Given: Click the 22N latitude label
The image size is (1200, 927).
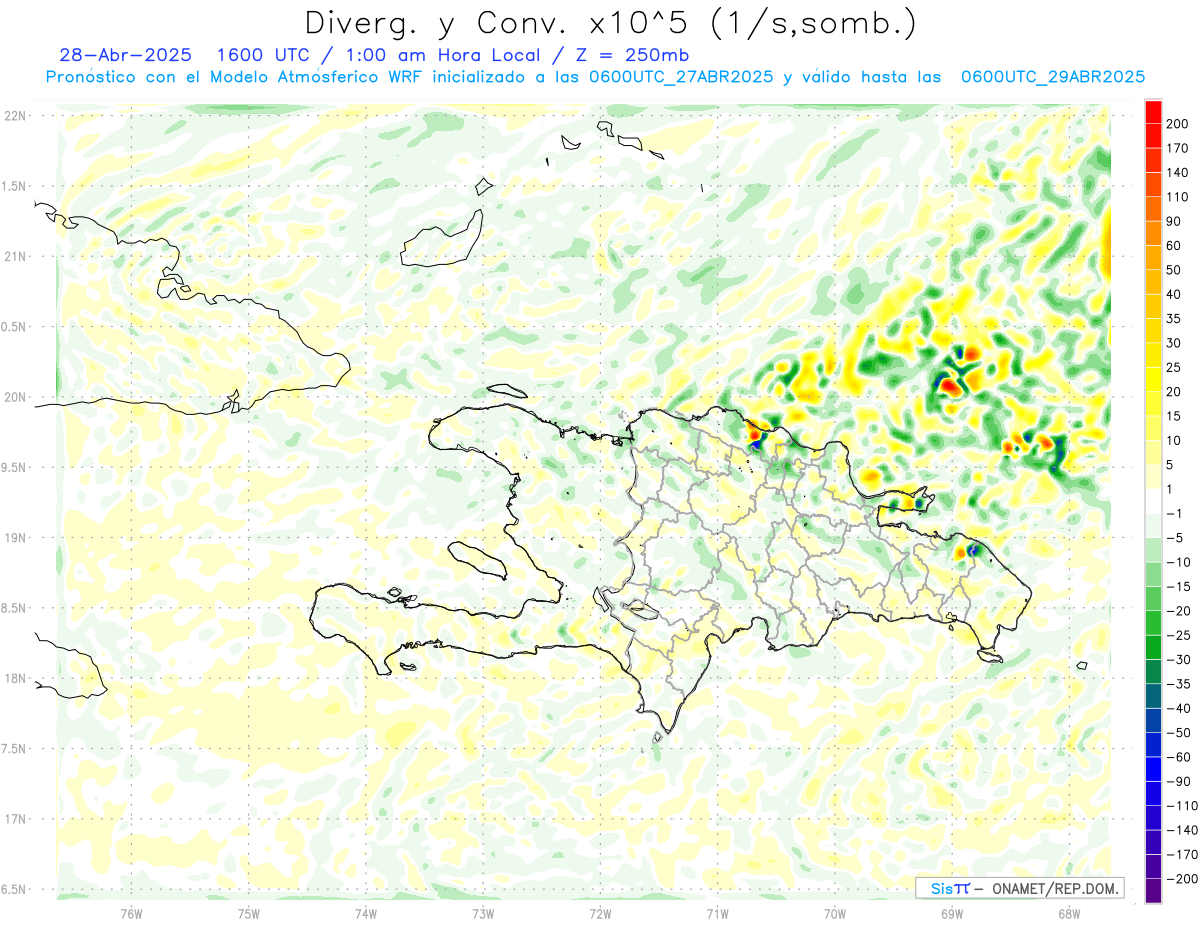Looking at the screenshot, I should 14,116.
